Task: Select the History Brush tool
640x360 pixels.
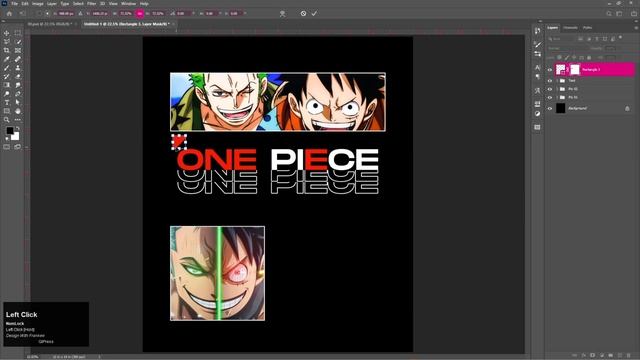Action: tap(7, 76)
